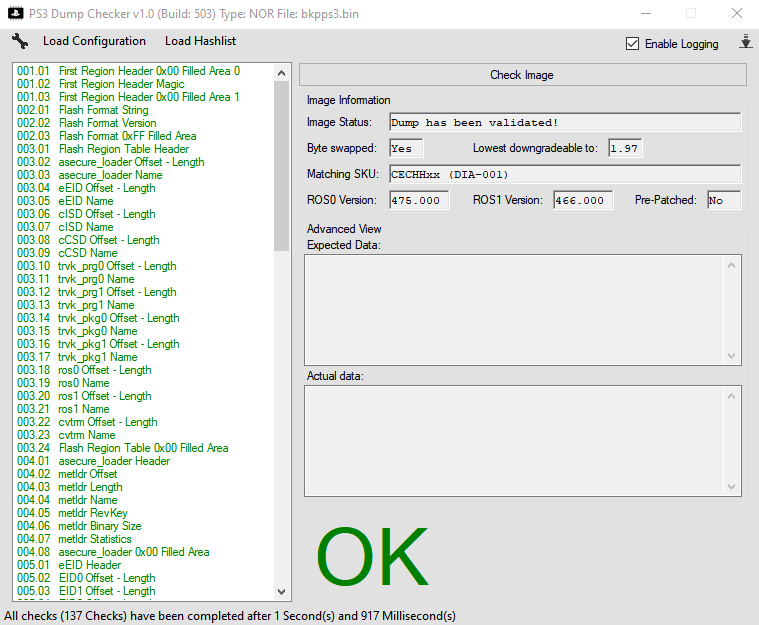Toggle the Enable Logging checkbox
Screen dimensions: 759x625
632,44
